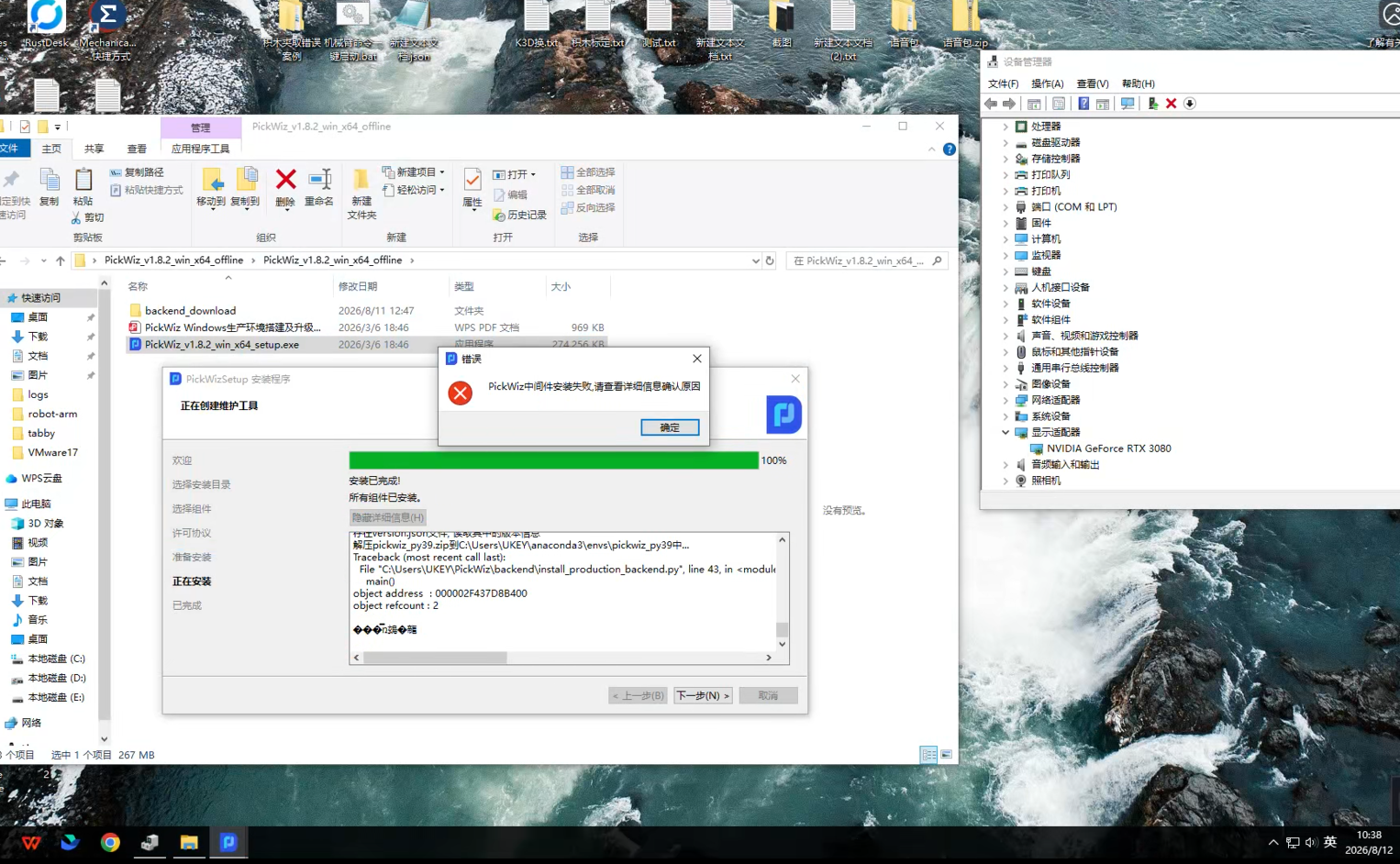Click 此电脑 in Explorer navigation pane
Image resolution: width=1400 pixels, height=864 pixels.
[36, 504]
